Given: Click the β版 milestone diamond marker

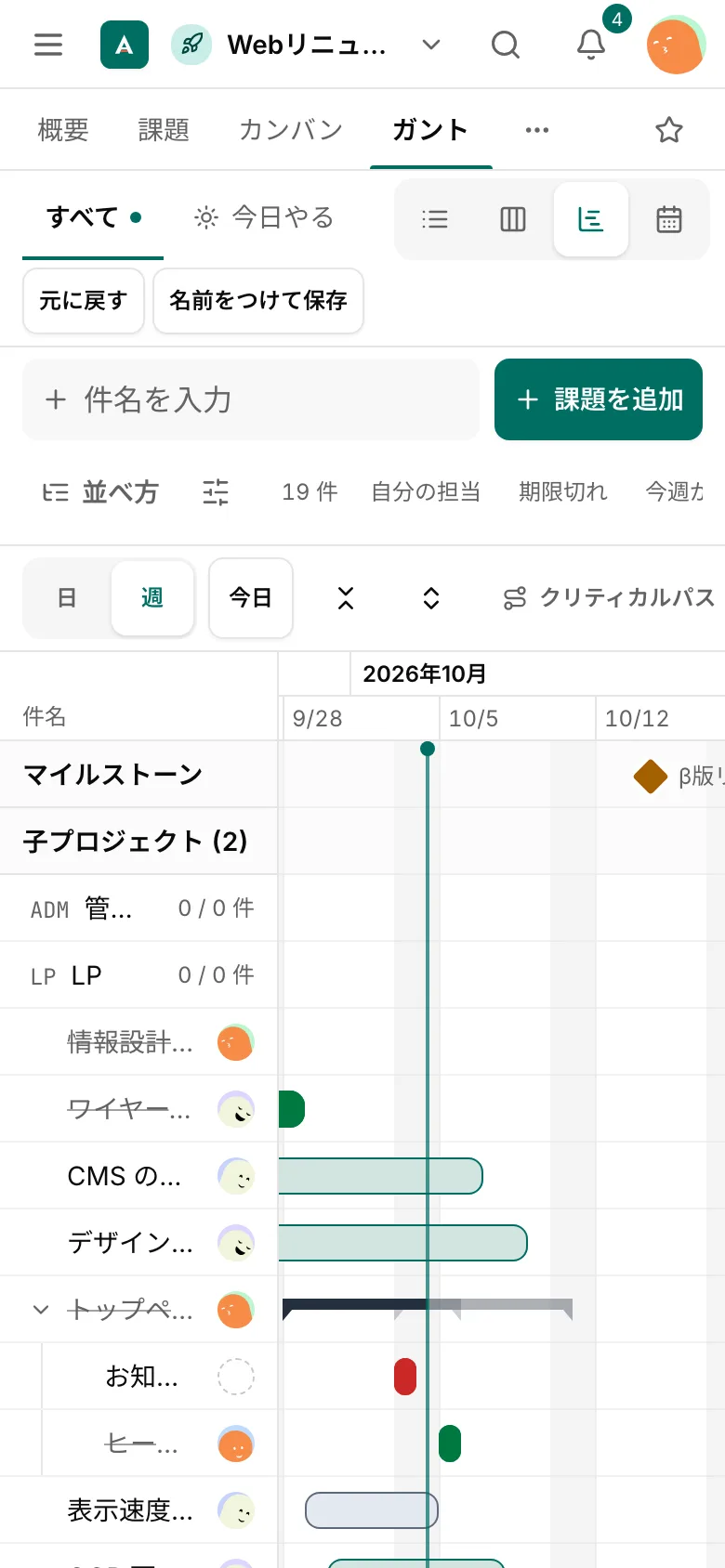Looking at the screenshot, I should point(651,776).
